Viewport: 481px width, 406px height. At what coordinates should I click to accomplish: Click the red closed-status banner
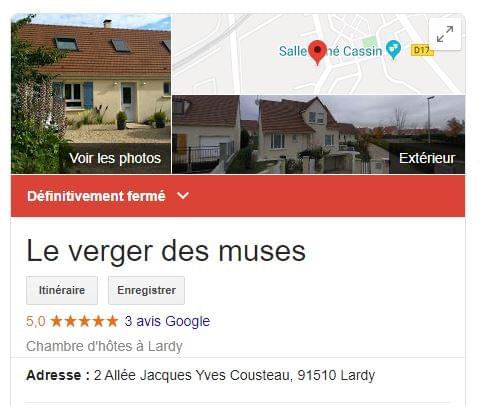[x=238, y=196]
